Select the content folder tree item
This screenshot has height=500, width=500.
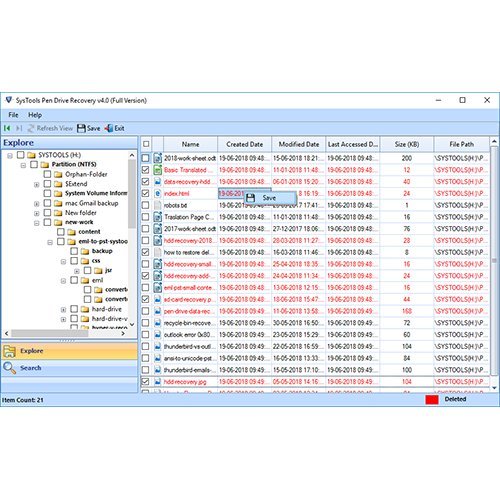coord(89,232)
